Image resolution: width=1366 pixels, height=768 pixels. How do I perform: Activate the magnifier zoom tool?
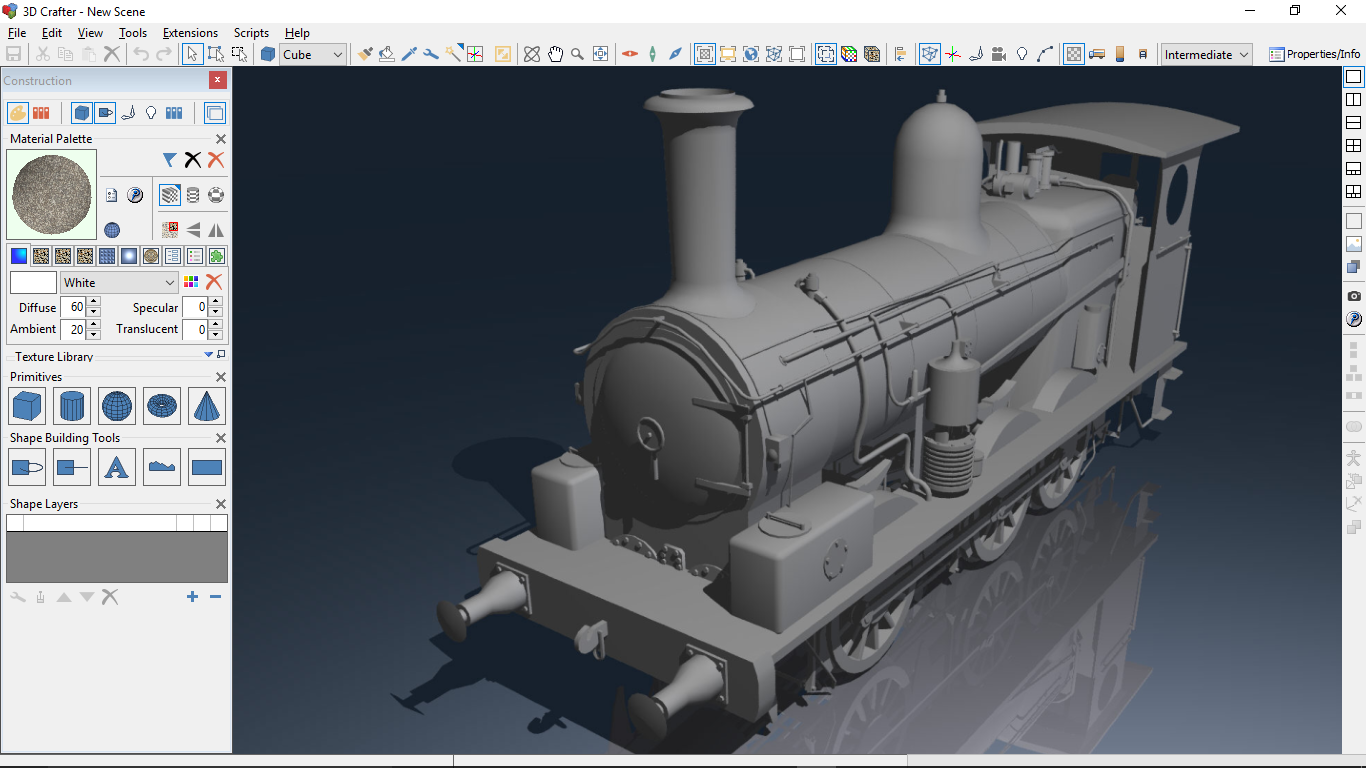(577, 54)
